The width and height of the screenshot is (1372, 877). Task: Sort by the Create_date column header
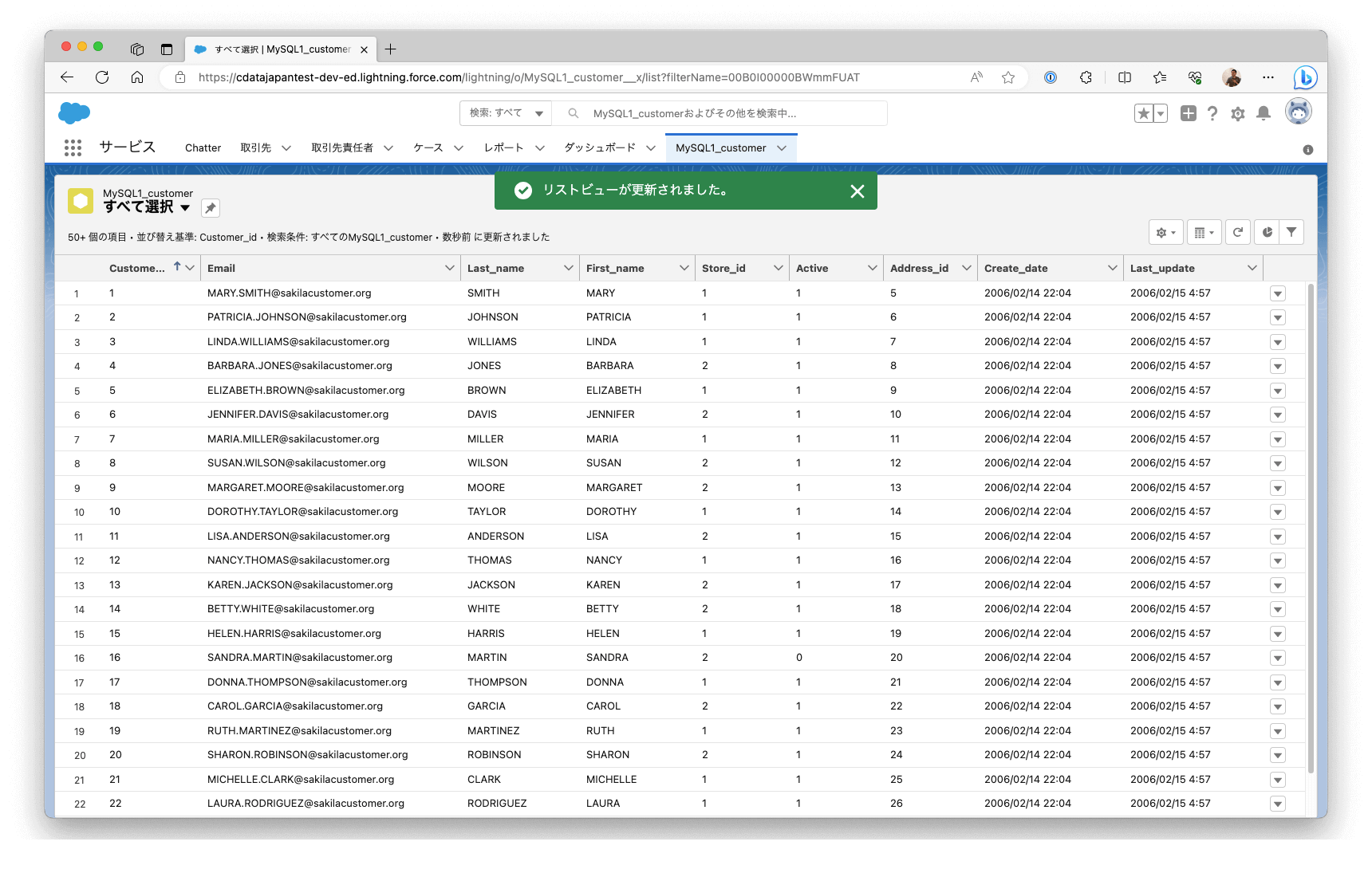coord(1016,269)
